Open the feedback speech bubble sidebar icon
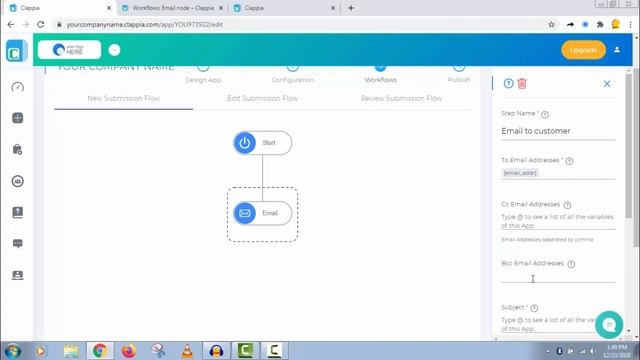Screen dimensions: 640x360 18,244
